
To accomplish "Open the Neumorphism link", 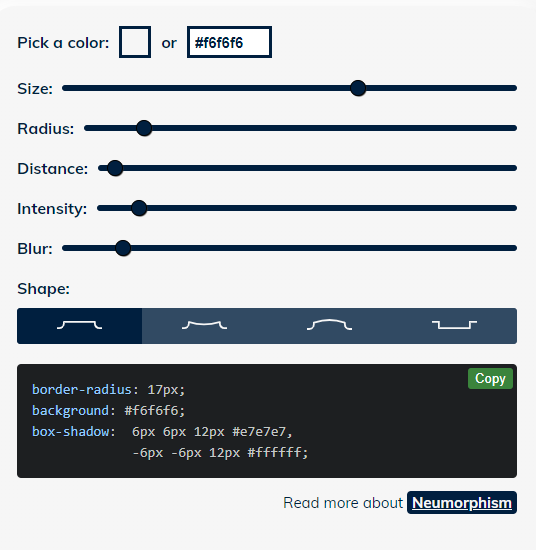I will click(x=462, y=503).
